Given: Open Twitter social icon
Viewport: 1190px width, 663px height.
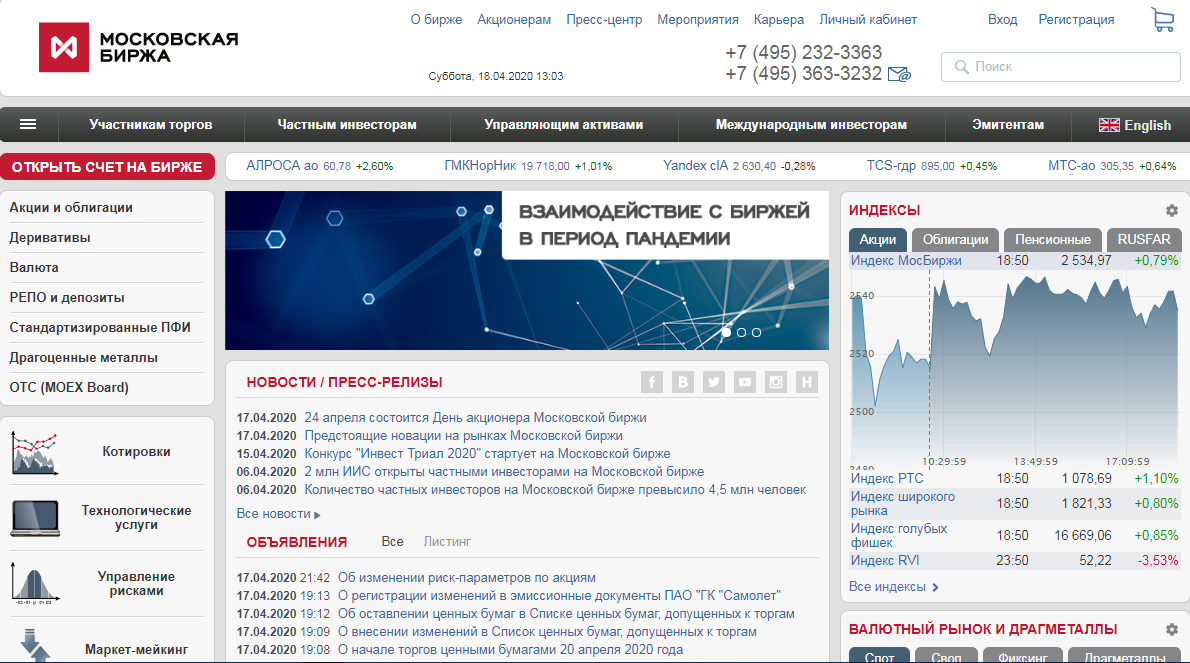Looking at the screenshot, I should pos(714,382).
